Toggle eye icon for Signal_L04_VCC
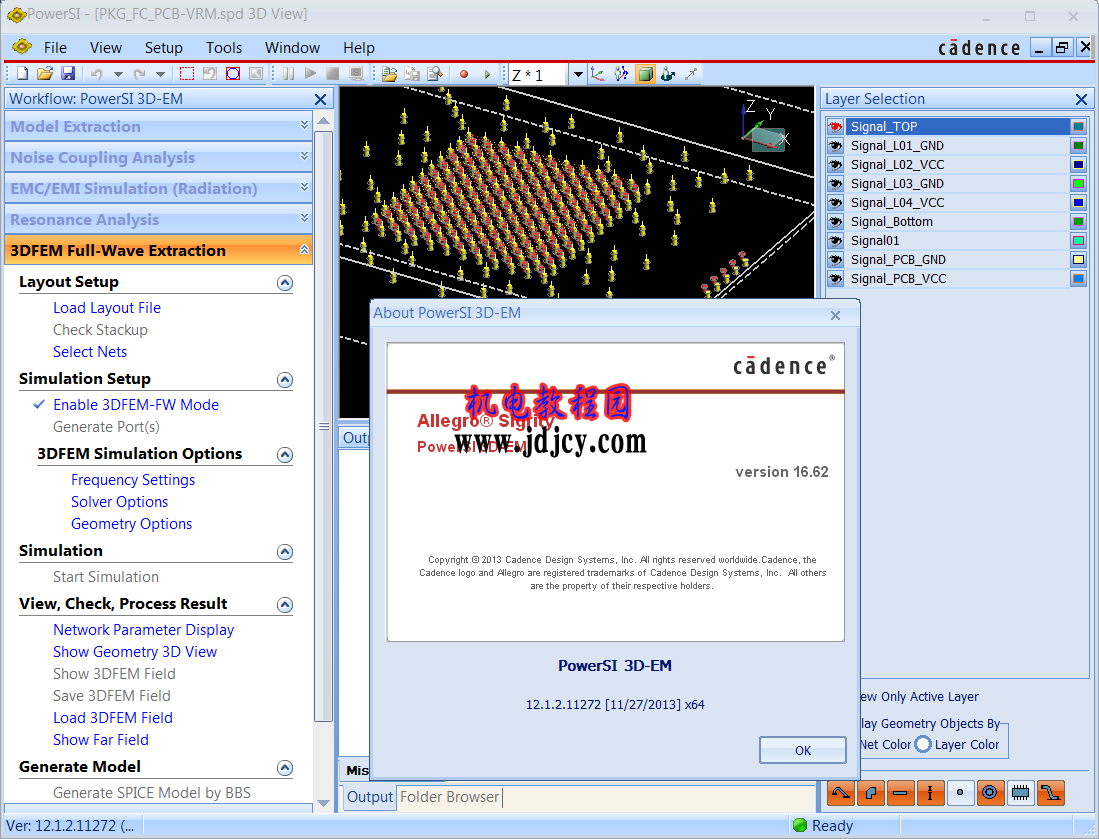 pyautogui.click(x=835, y=203)
